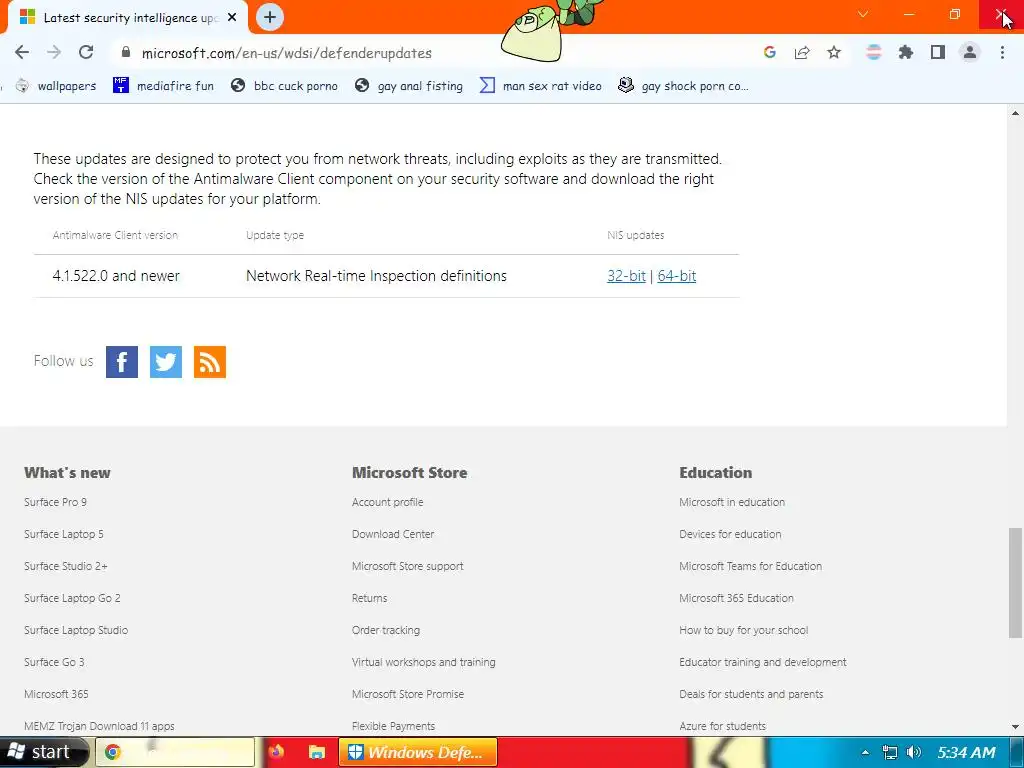Download the 64-bit NIS update

pos(677,276)
